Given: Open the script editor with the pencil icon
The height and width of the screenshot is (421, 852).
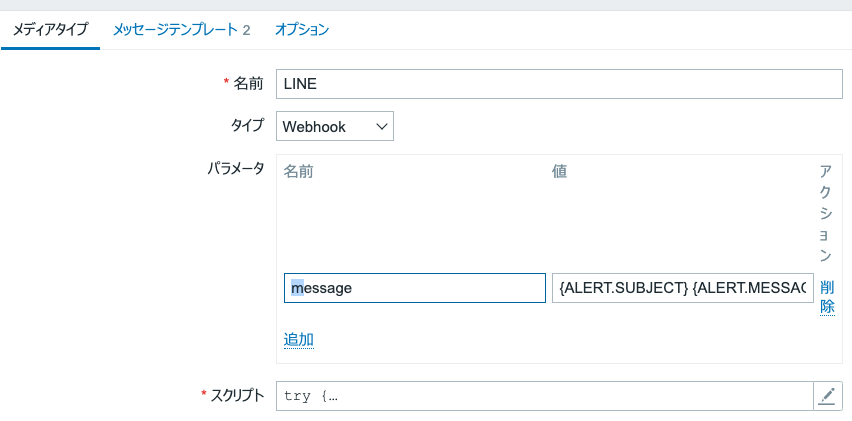Looking at the screenshot, I should pos(828,396).
